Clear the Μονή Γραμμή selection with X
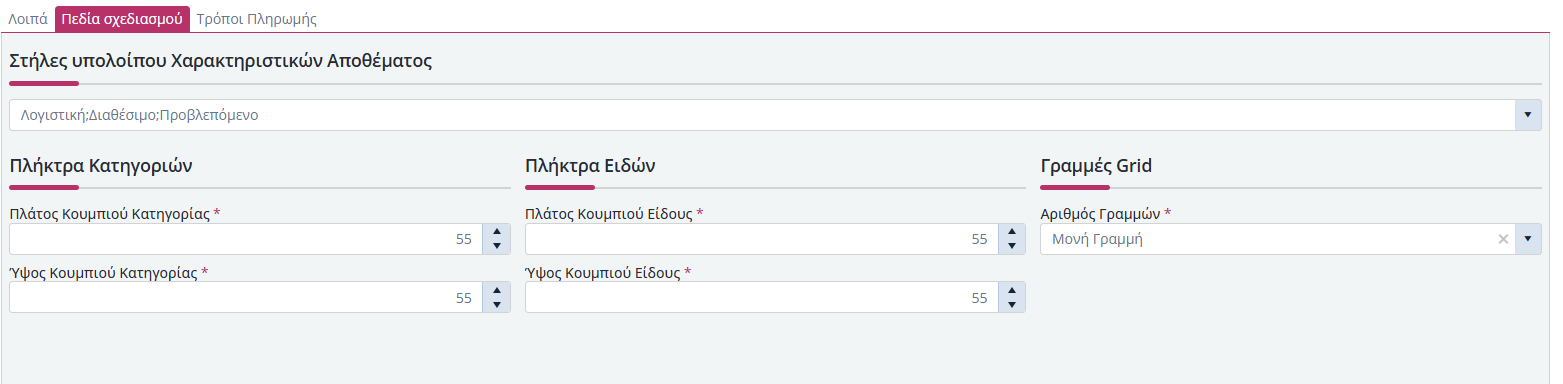This screenshot has width=1563, height=384. click(1502, 239)
